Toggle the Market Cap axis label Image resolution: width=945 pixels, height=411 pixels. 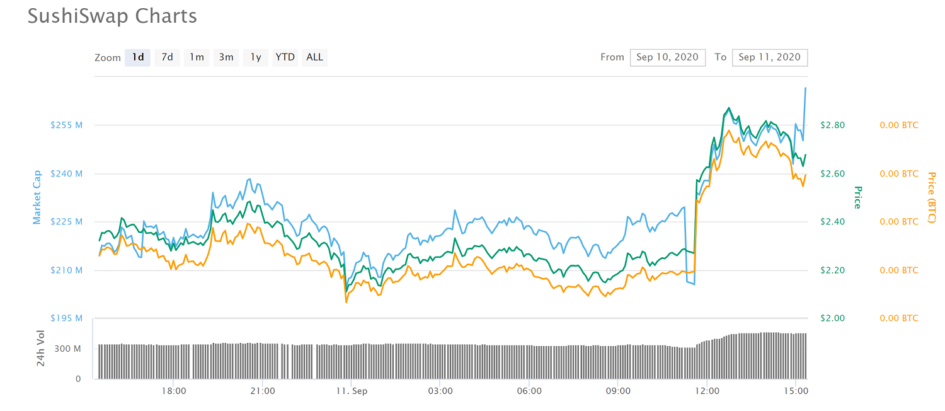(x=37, y=196)
